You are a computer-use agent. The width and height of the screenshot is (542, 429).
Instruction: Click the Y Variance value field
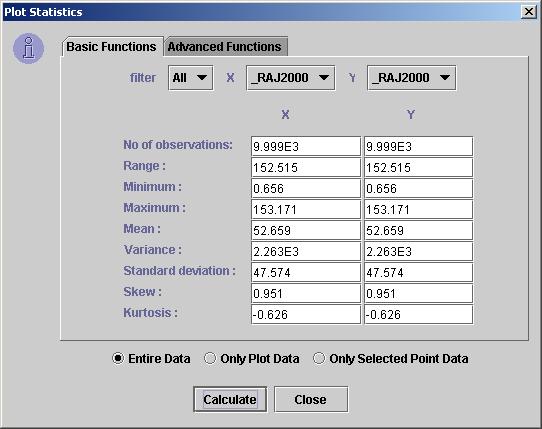point(418,251)
